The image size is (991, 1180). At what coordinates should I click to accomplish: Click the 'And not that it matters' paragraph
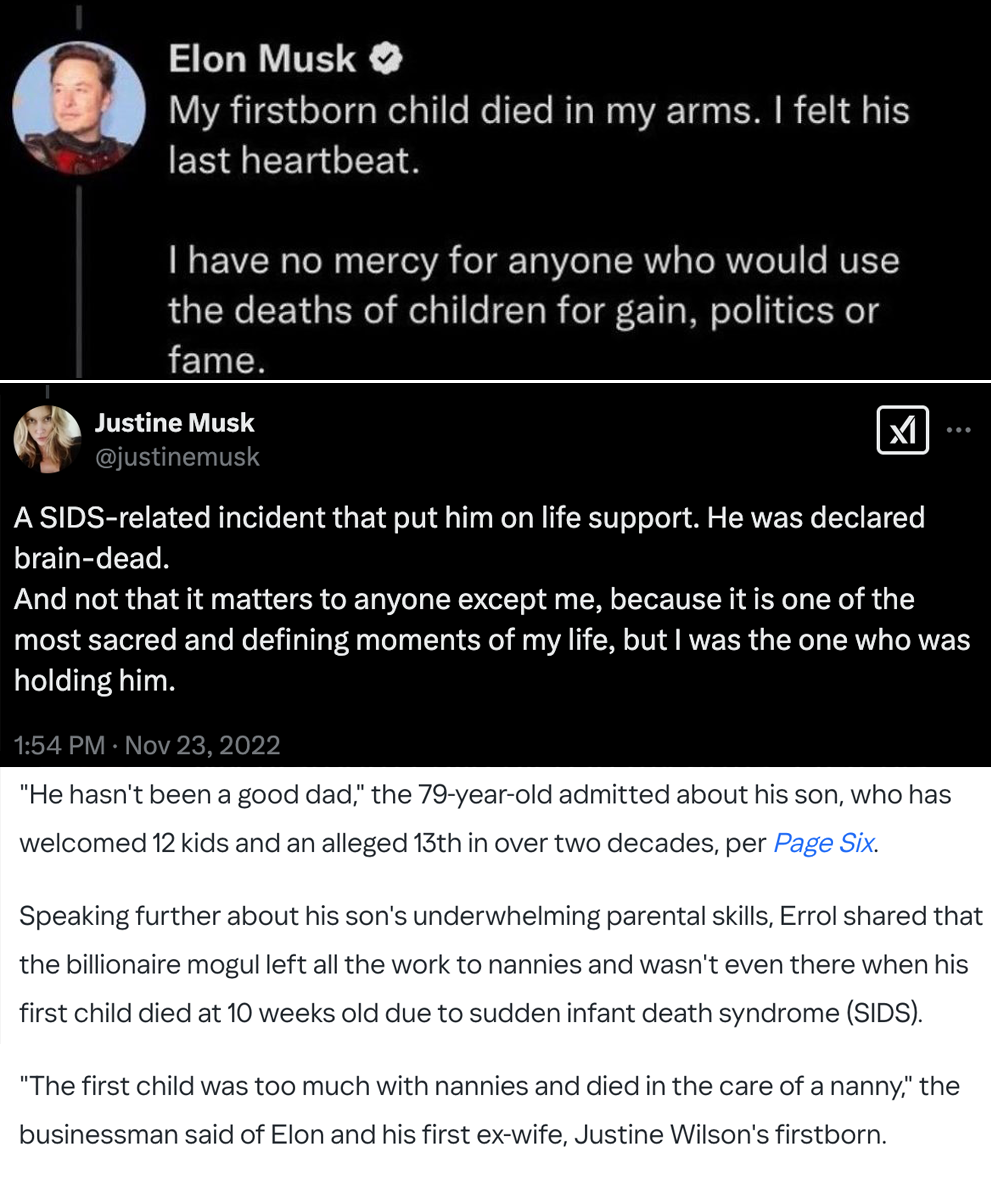click(492, 640)
